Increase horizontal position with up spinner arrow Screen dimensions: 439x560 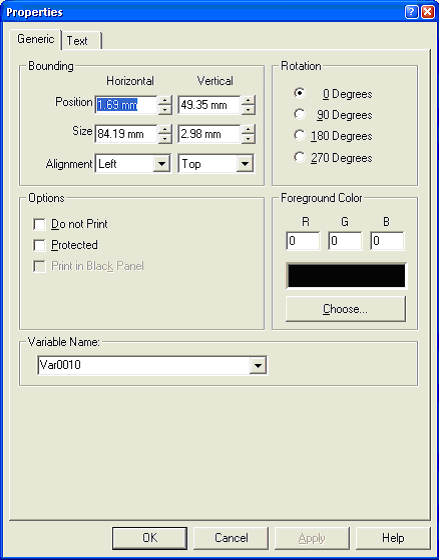(165, 101)
